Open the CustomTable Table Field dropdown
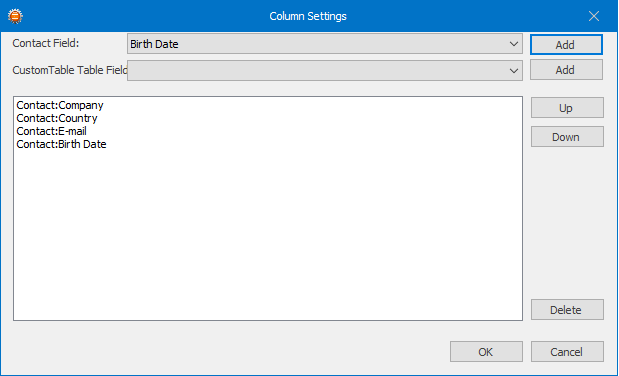The image size is (619, 376). (x=325, y=70)
